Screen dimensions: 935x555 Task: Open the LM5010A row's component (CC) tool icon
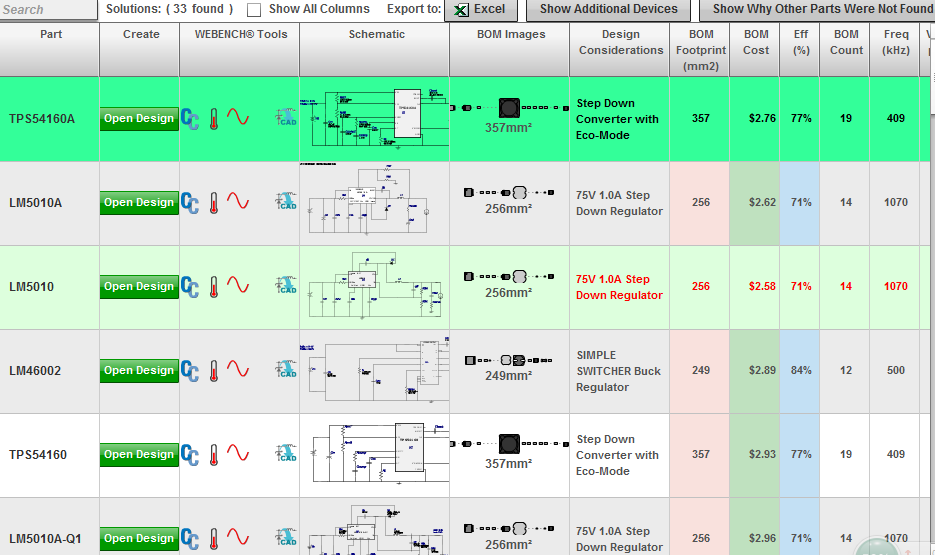click(190, 203)
